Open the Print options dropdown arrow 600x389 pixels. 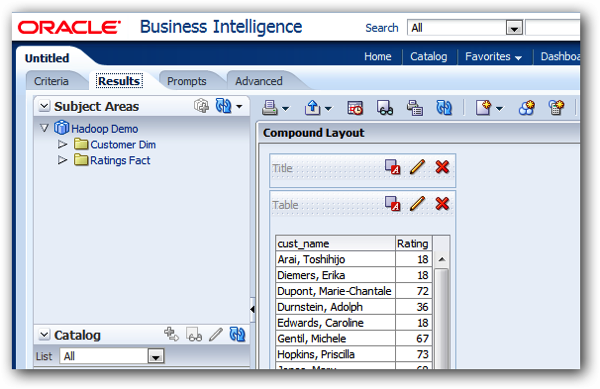(285, 109)
